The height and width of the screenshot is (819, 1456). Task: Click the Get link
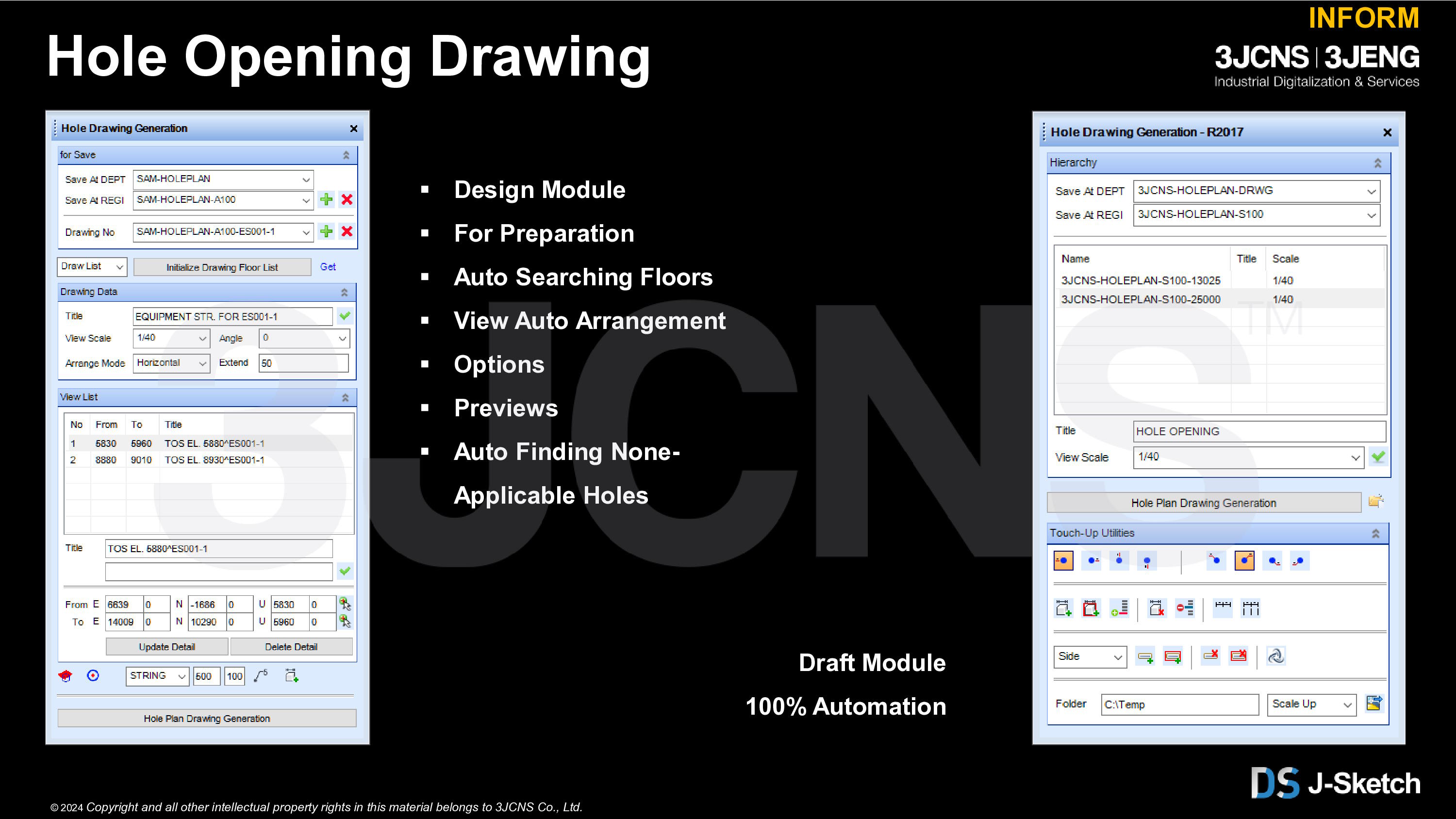328,267
